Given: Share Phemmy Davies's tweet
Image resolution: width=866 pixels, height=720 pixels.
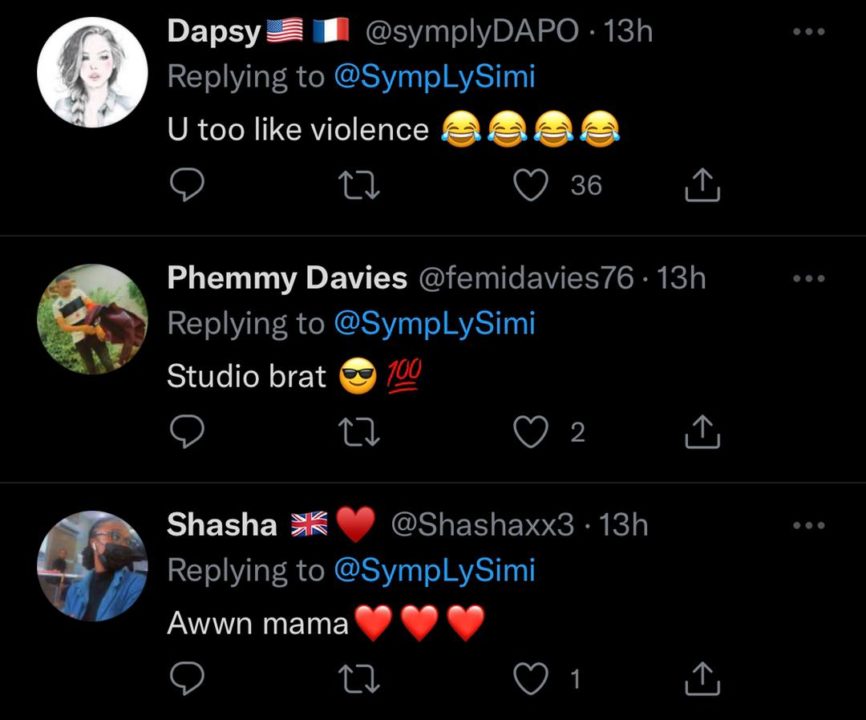Looking at the screenshot, I should (702, 431).
